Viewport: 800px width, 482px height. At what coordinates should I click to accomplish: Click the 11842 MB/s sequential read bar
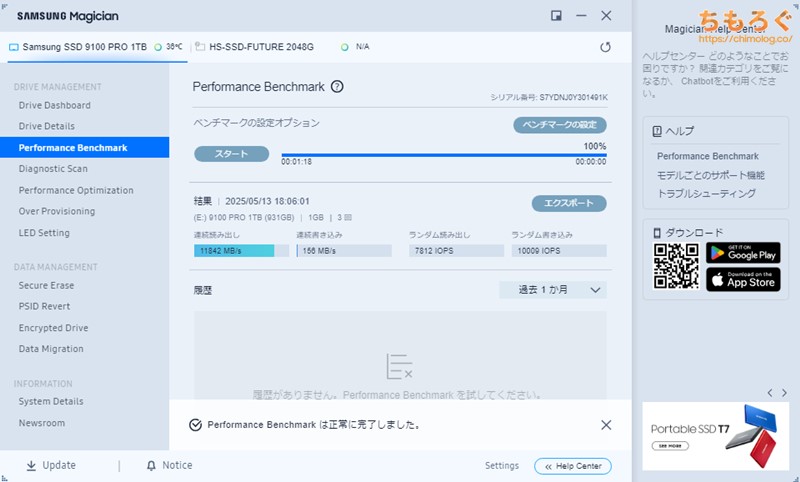(x=241, y=251)
